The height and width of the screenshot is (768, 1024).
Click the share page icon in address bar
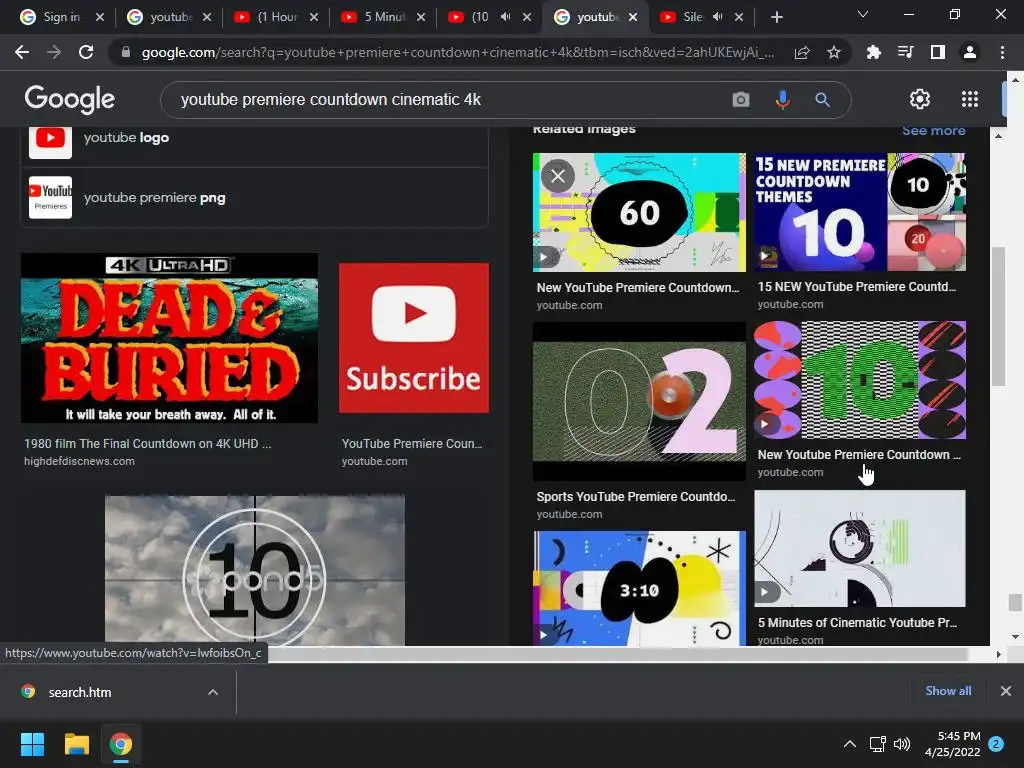click(x=802, y=52)
